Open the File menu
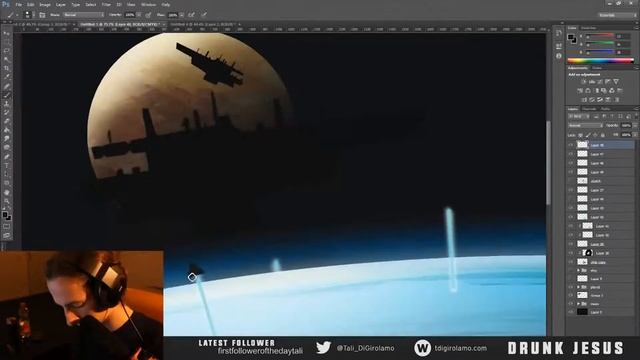Screen dimensions: 640x360 19,5
